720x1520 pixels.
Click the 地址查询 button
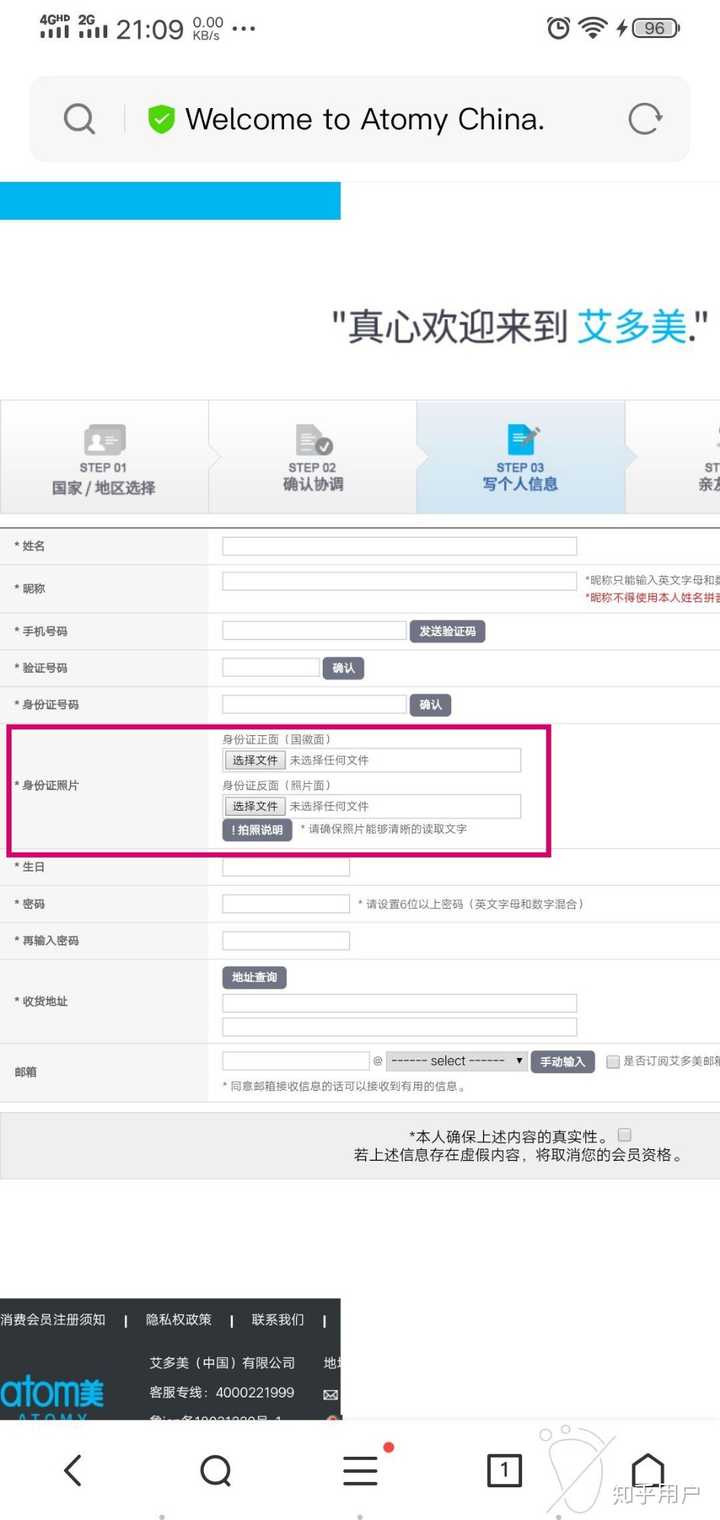point(254,977)
